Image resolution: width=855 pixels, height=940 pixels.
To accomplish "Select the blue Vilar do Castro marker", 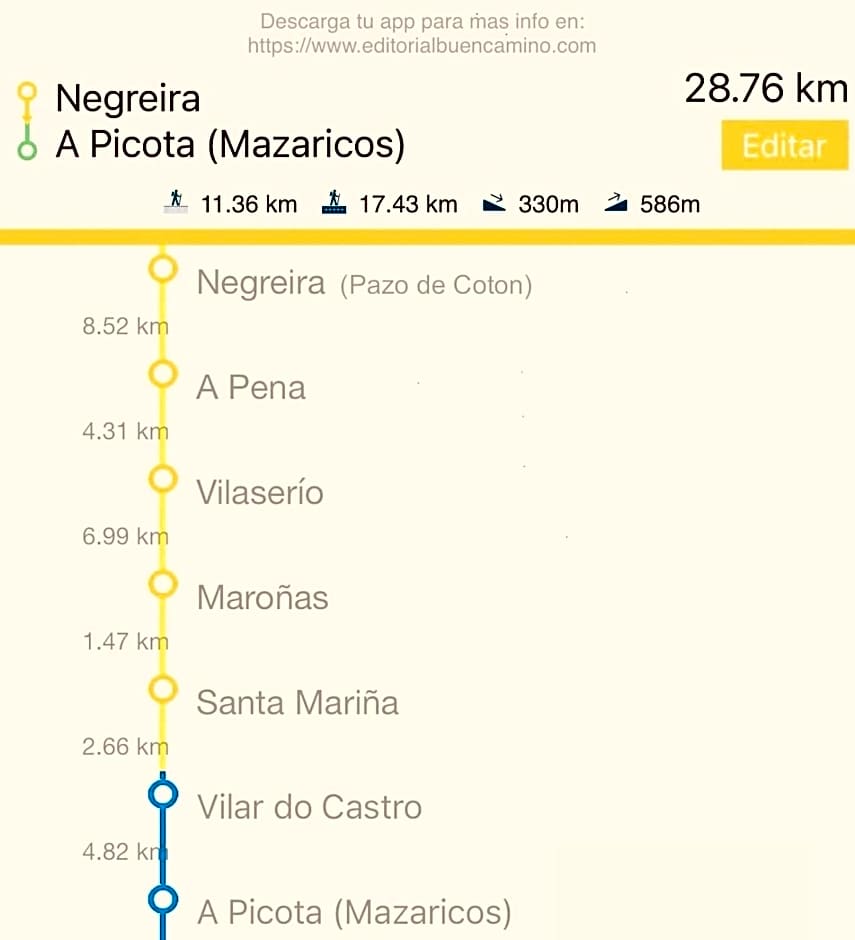I will (162, 794).
